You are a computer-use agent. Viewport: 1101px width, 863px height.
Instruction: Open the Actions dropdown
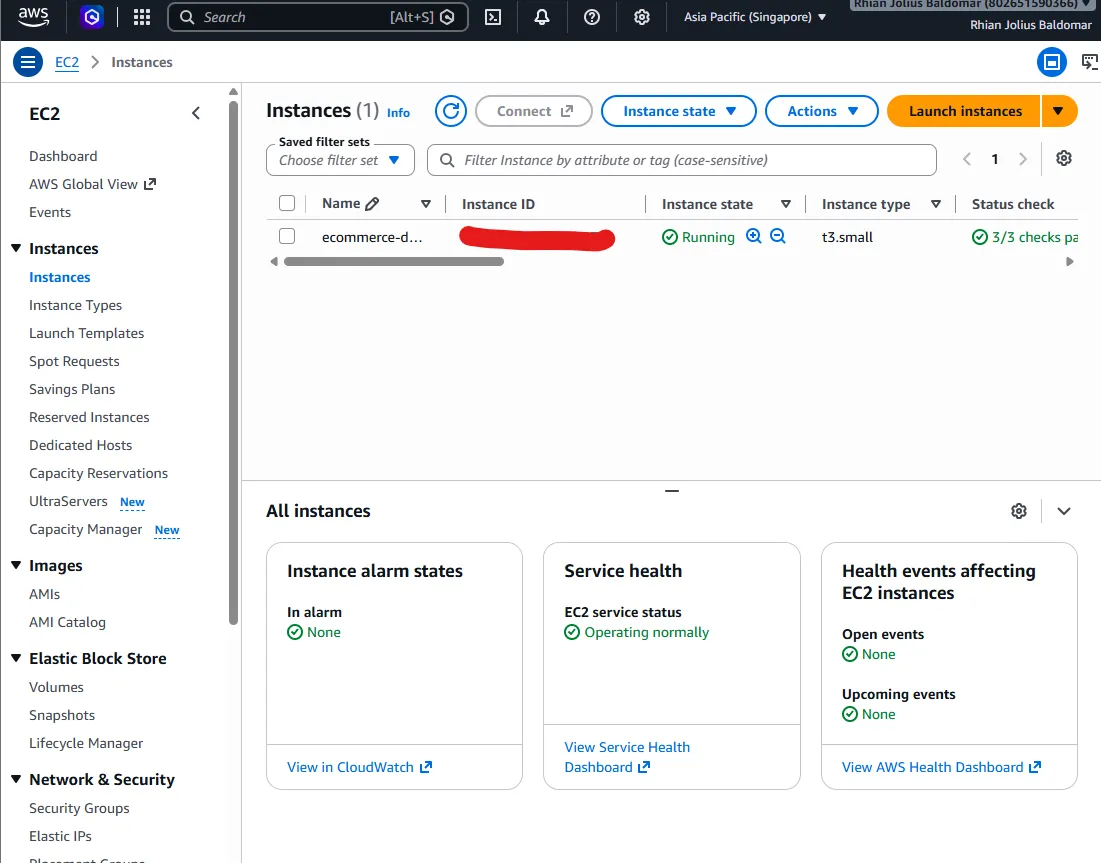pyautogui.click(x=822, y=111)
